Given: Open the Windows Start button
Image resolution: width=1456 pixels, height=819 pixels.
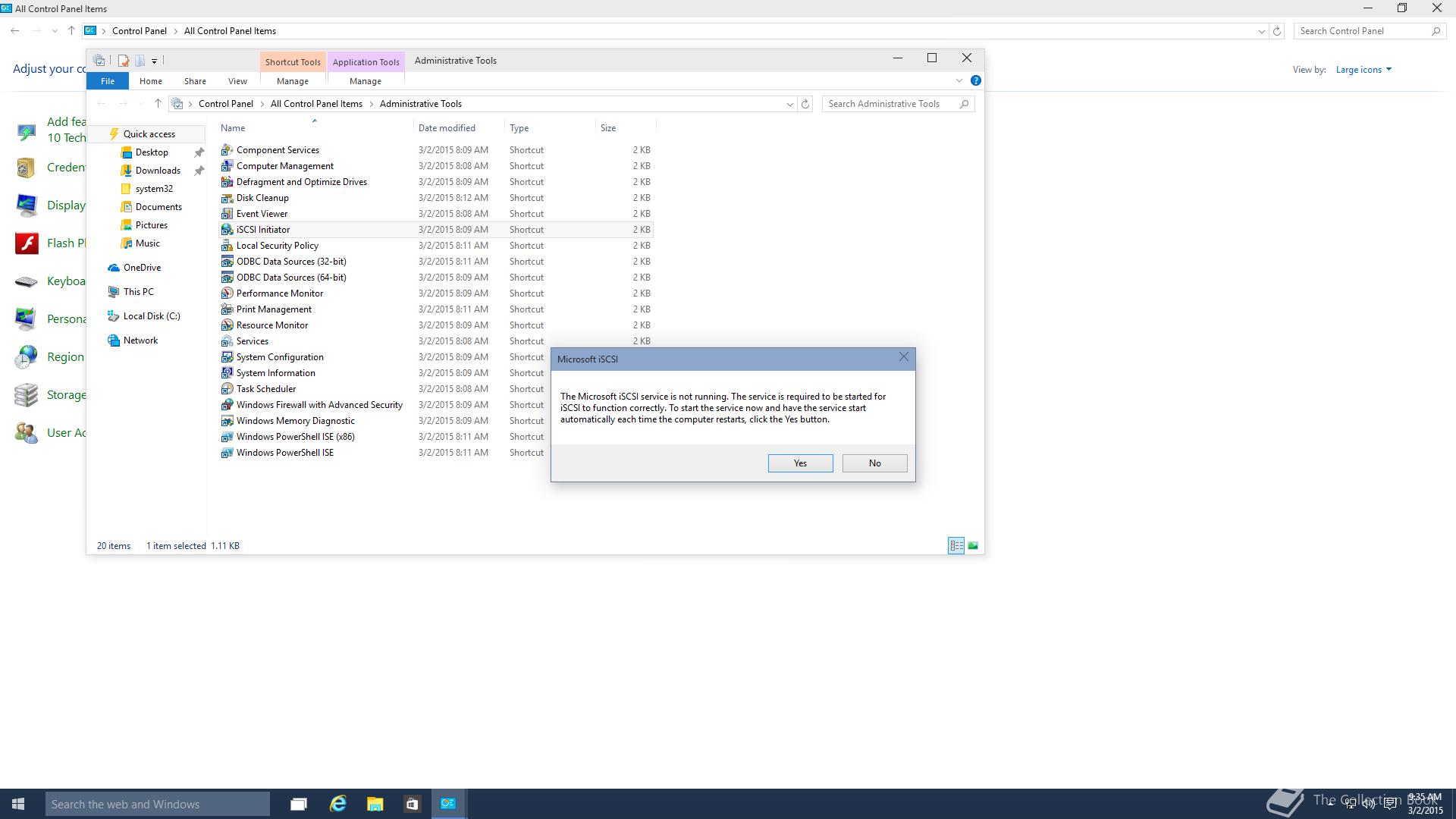Looking at the screenshot, I should pyautogui.click(x=18, y=804).
